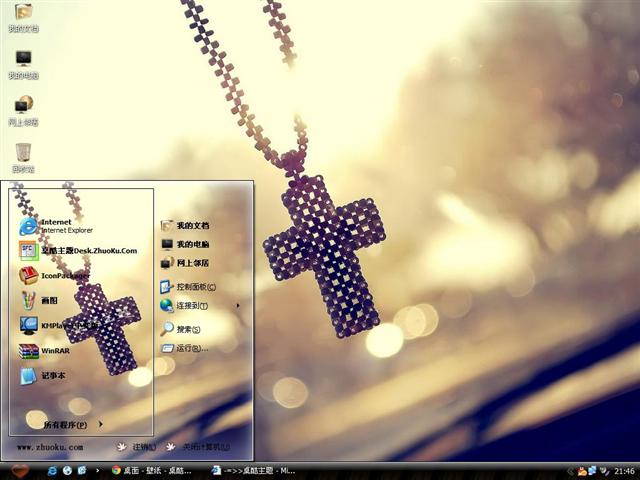Click the Shut Down (关闭计算机) button
Image resolution: width=640 pixels, height=480 pixels.
(x=200, y=447)
